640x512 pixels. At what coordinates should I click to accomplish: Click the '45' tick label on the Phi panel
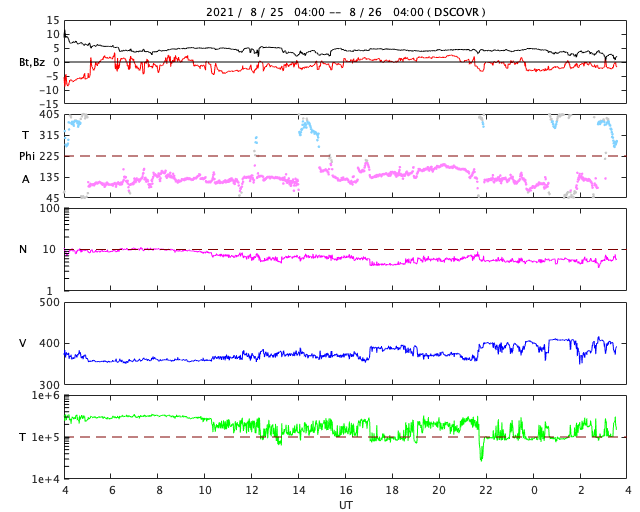(53, 198)
